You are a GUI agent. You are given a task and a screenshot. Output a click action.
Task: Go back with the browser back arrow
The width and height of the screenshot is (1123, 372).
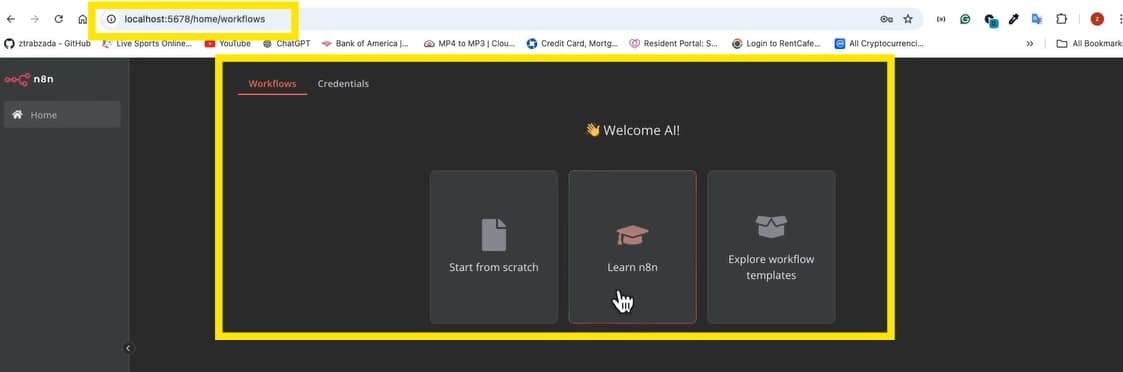coord(11,19)
